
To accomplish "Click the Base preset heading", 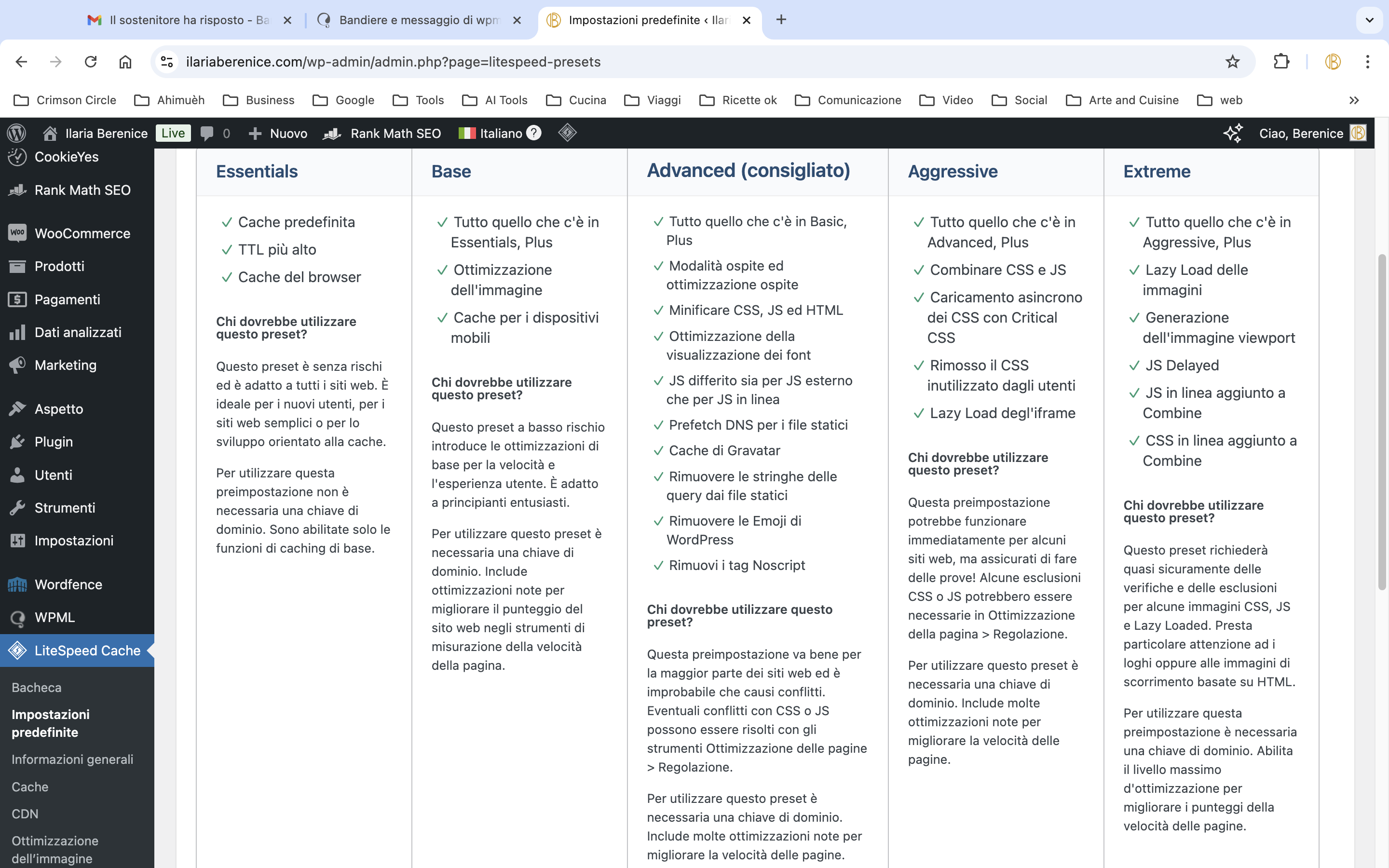I will coord(451,171).
